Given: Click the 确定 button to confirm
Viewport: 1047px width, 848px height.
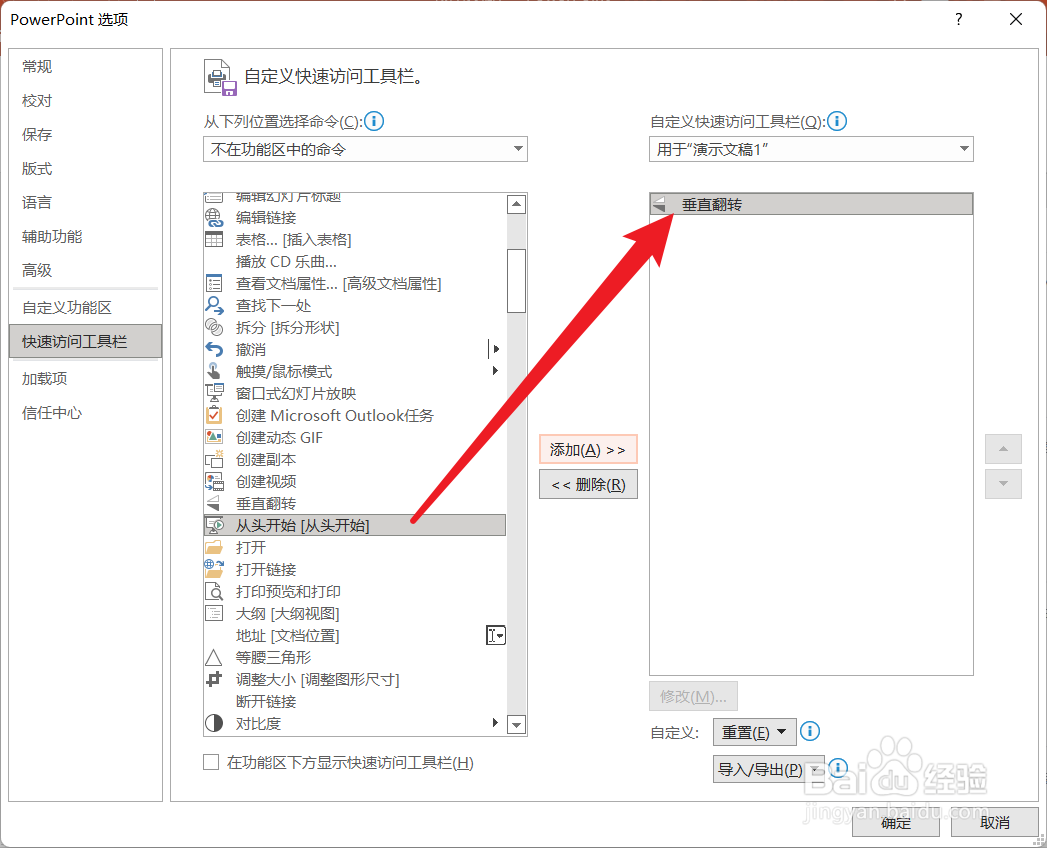Looking at the screenshot, I should 895,823.
